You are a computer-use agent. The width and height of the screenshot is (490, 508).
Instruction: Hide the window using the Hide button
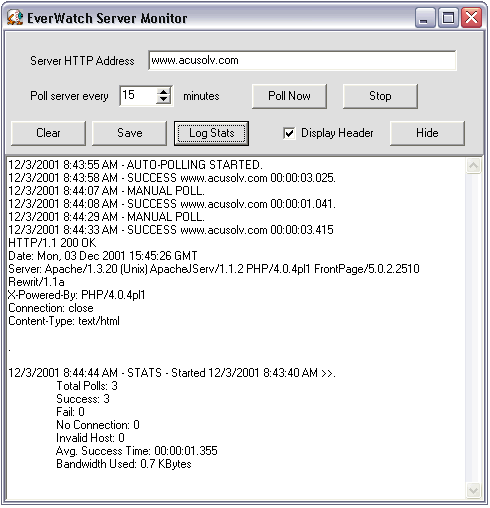click(427, 133)
